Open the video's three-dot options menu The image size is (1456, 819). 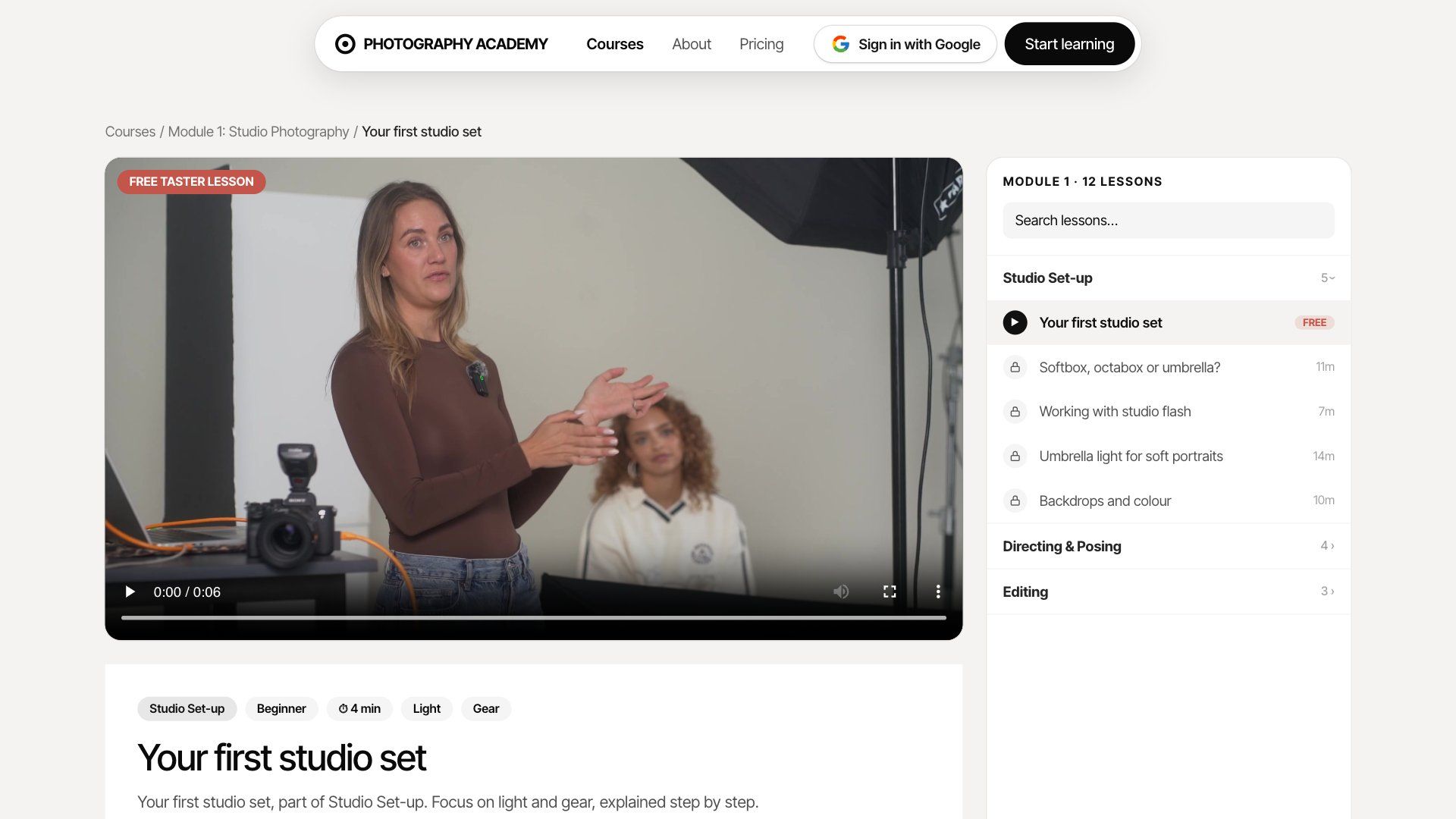(x=938, y=591)
